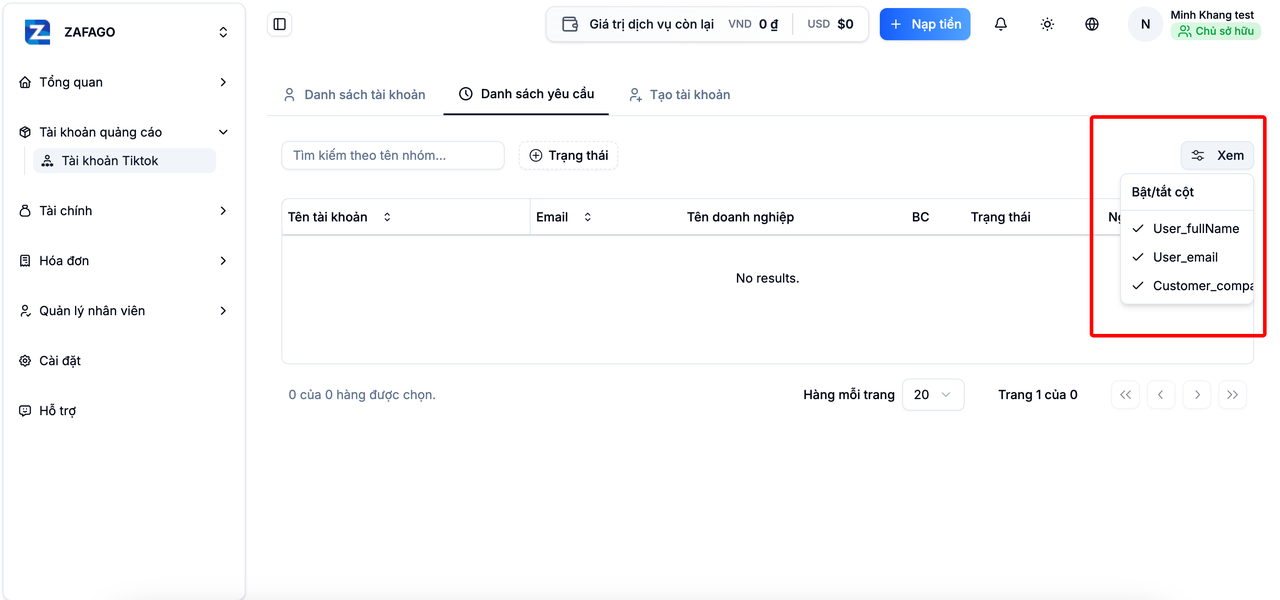Click the Cài đặt gear icon
The width and height of the screenshot is (1280, 600).
click(26, 361)
